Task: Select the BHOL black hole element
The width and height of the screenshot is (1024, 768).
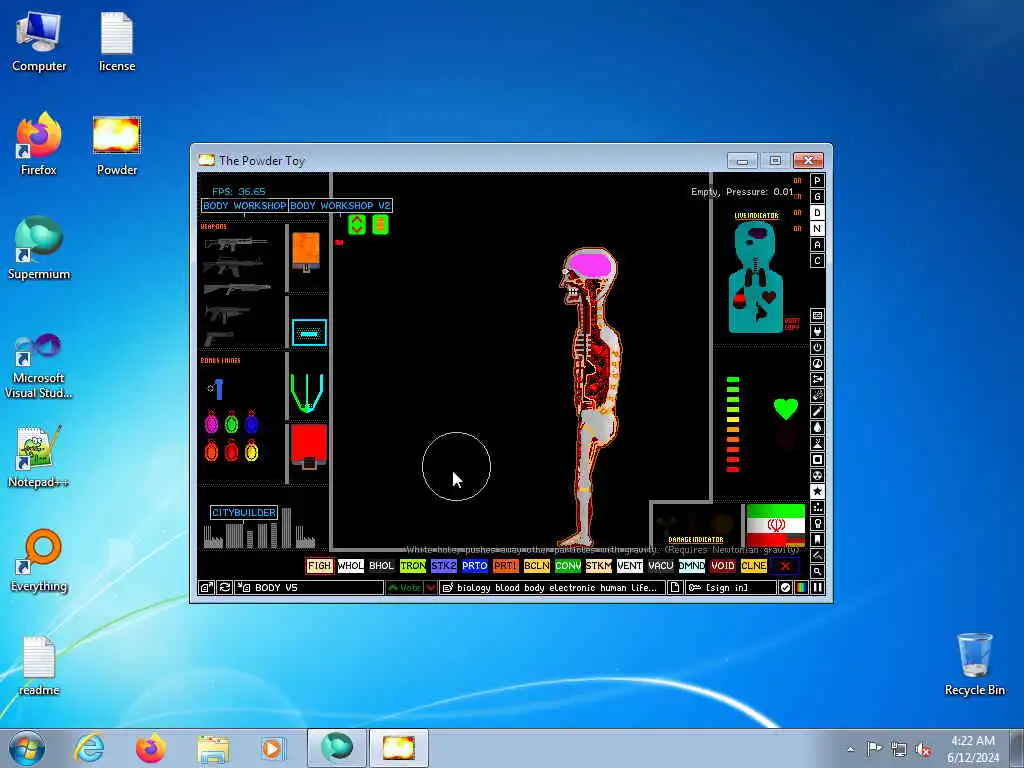Action: pyautogui.click(x=381, y=566)
